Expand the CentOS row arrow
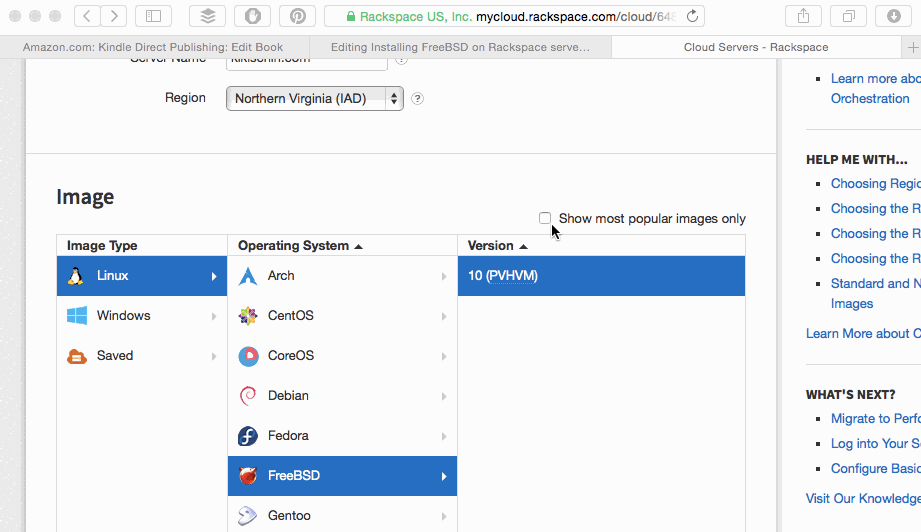Viewport: 921px width, 532px height. 444,316
